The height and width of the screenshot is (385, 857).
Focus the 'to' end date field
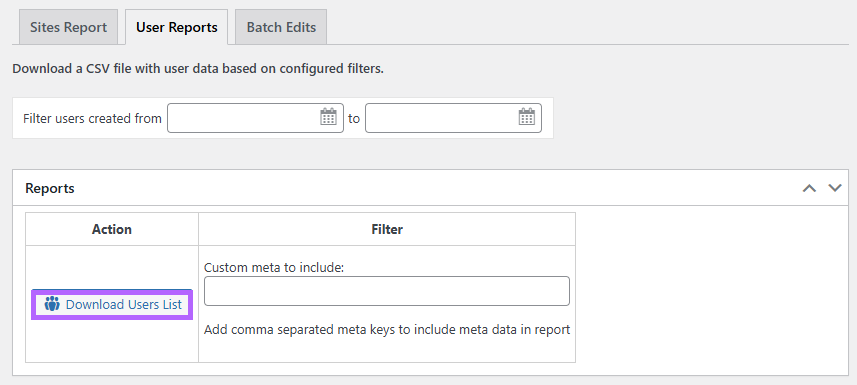pos(453,118)
